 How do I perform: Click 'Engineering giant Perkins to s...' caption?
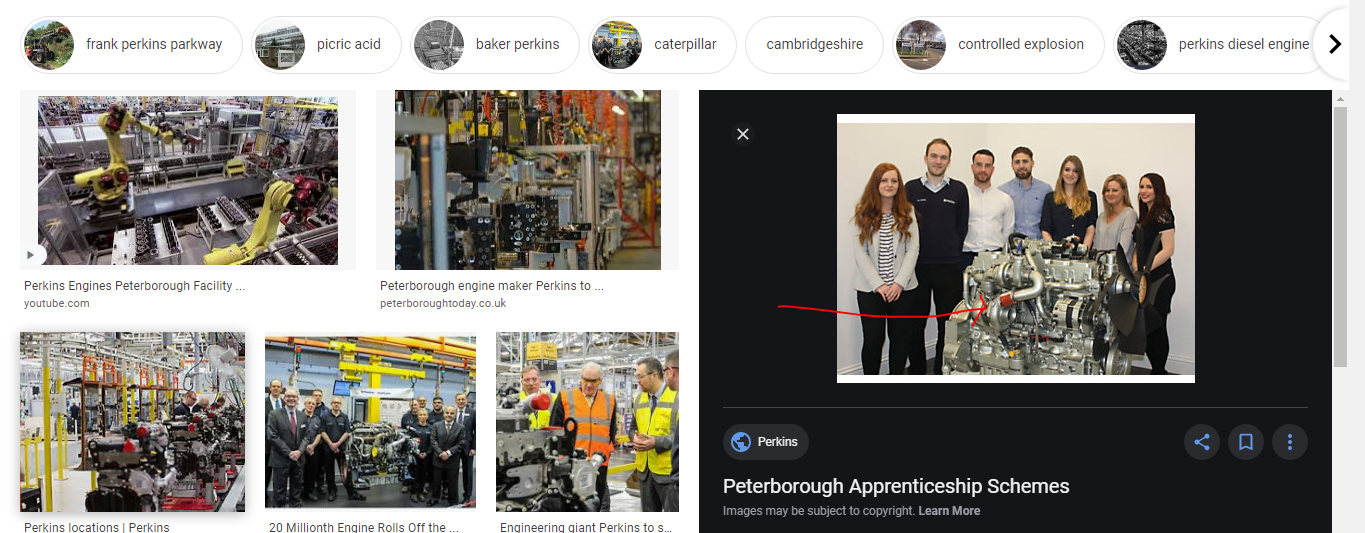585,527
